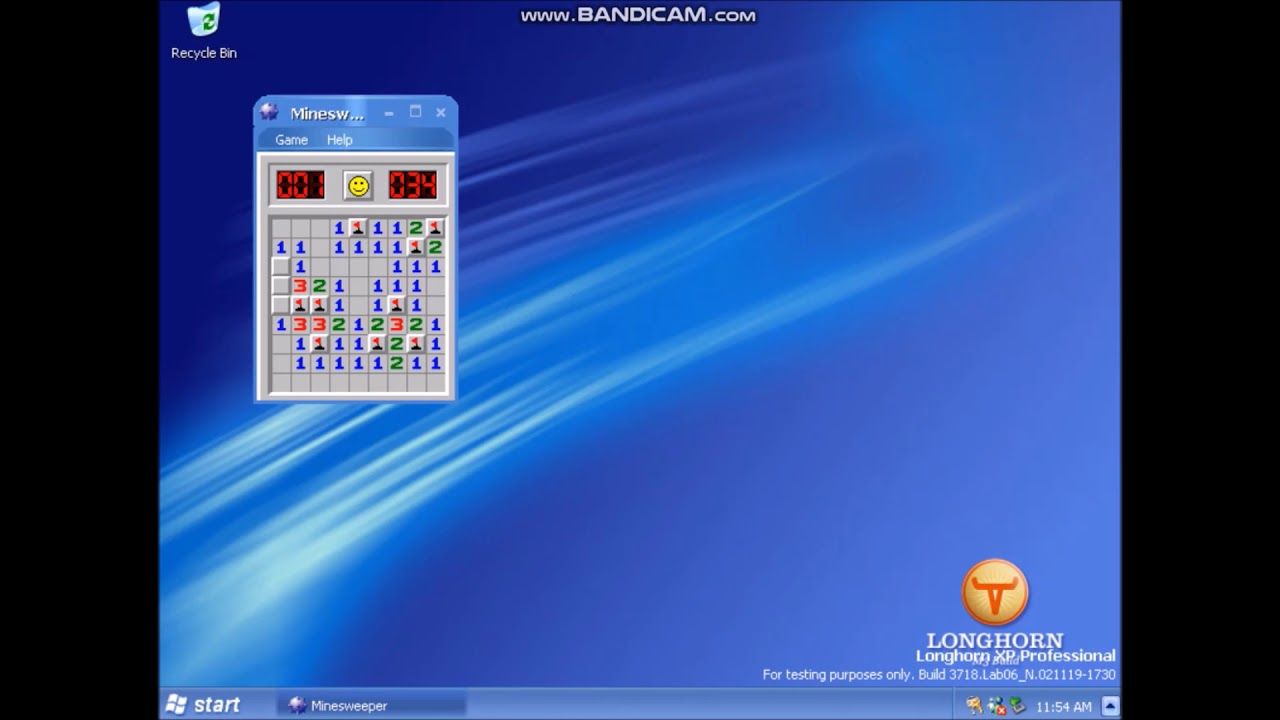Click the second-row flag left of the green 2

[x=416, y=248]
